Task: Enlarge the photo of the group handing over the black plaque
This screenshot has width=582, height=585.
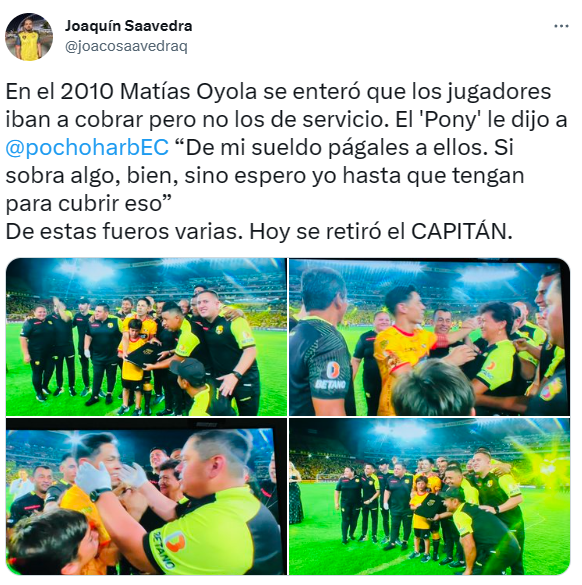Action: pyautogui.click(x=146, y=337)
